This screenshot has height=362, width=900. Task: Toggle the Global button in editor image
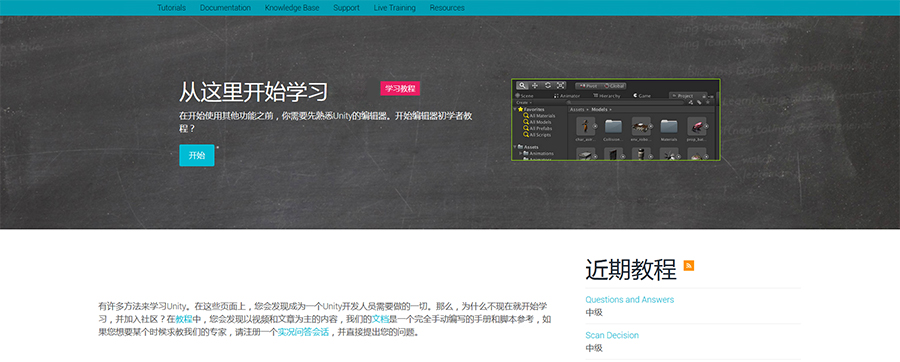click(x=614, y=86)
